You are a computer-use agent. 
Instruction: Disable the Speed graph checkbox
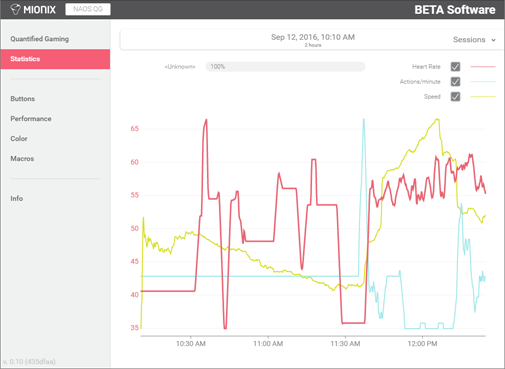point(455,97)
